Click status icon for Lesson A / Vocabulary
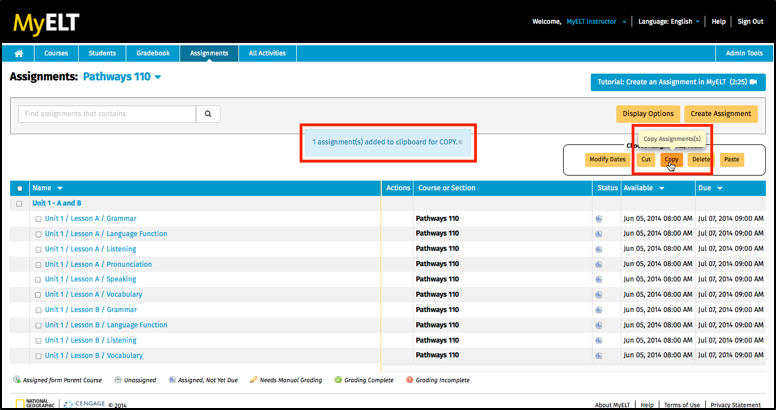 [x=599, y=295]
